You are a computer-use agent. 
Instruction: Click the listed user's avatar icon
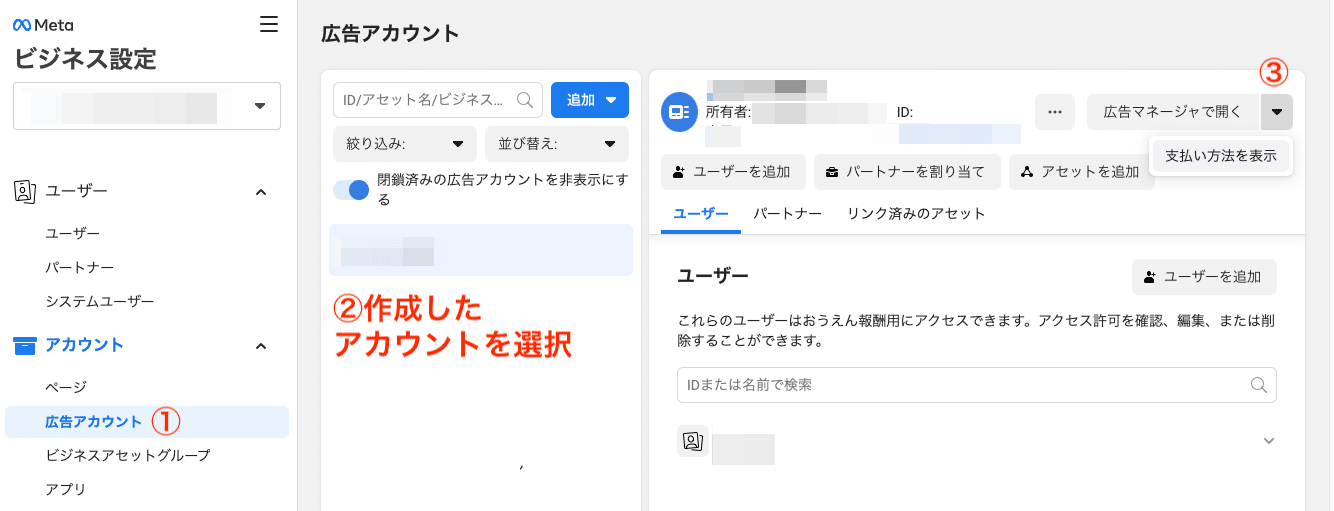tap(692, 441)
